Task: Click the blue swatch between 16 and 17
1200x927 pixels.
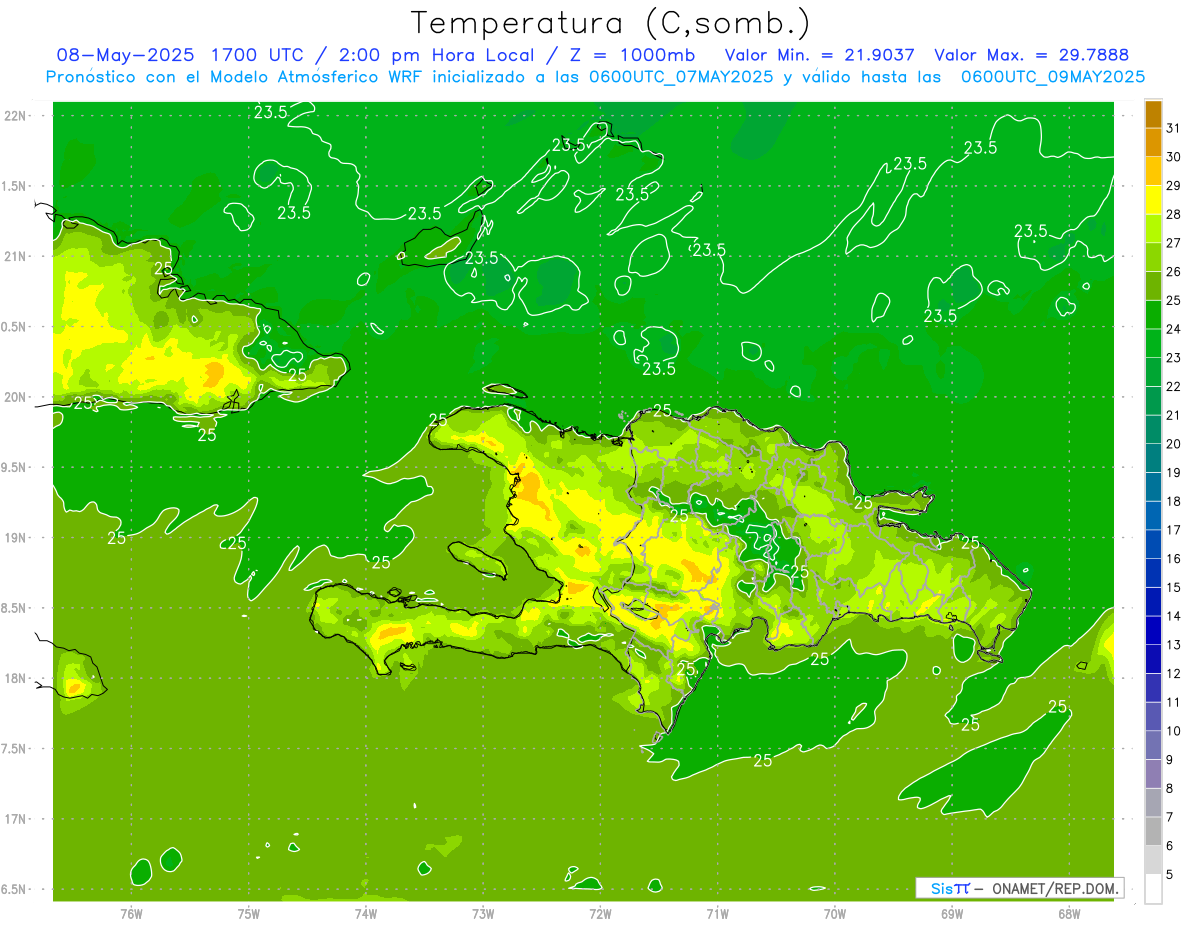Action: point(1153,544)
